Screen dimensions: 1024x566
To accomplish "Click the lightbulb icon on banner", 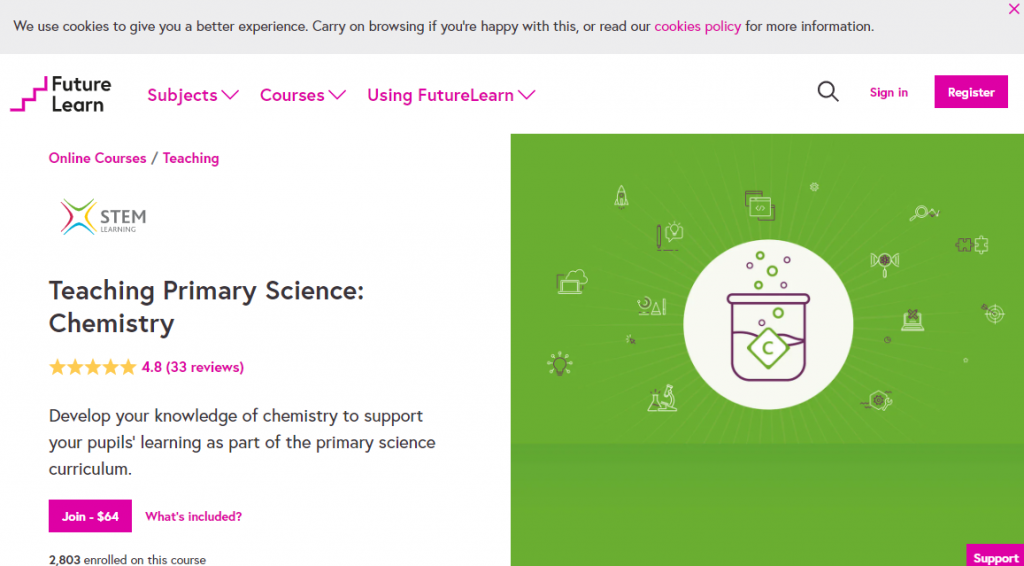I will tap(559, 363).
